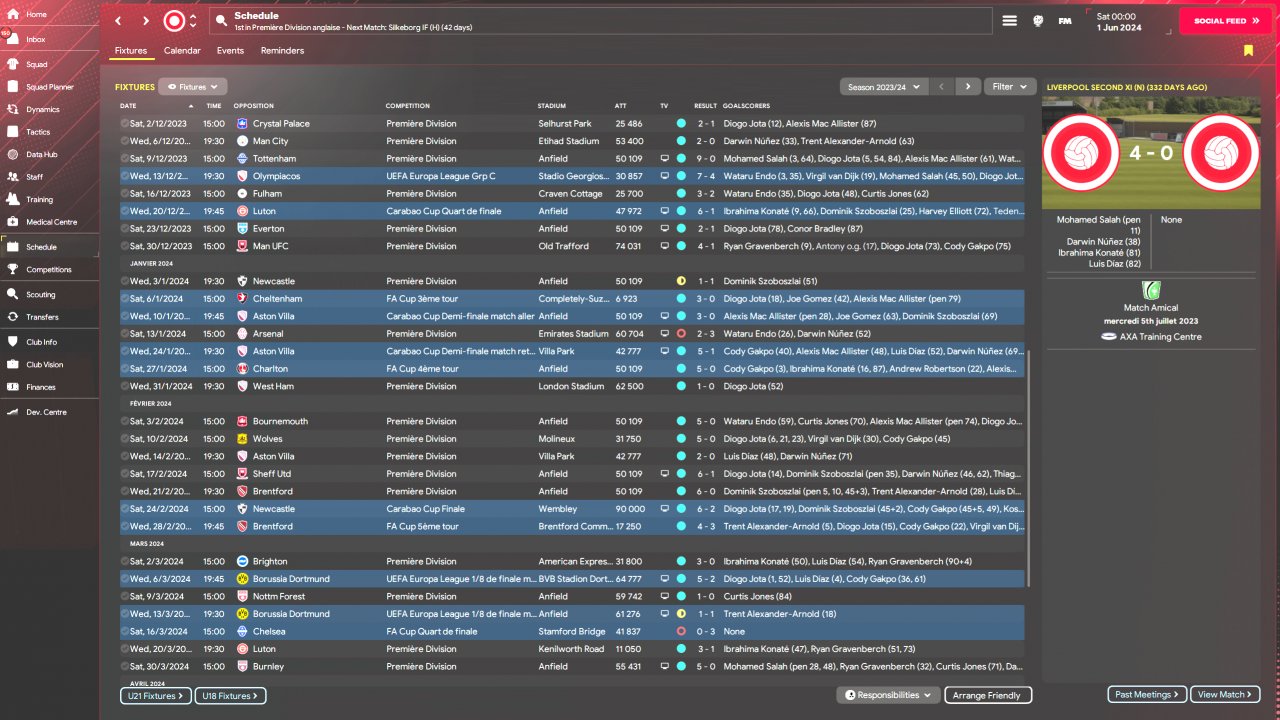Switch to the Events tab

click(230, 50)
